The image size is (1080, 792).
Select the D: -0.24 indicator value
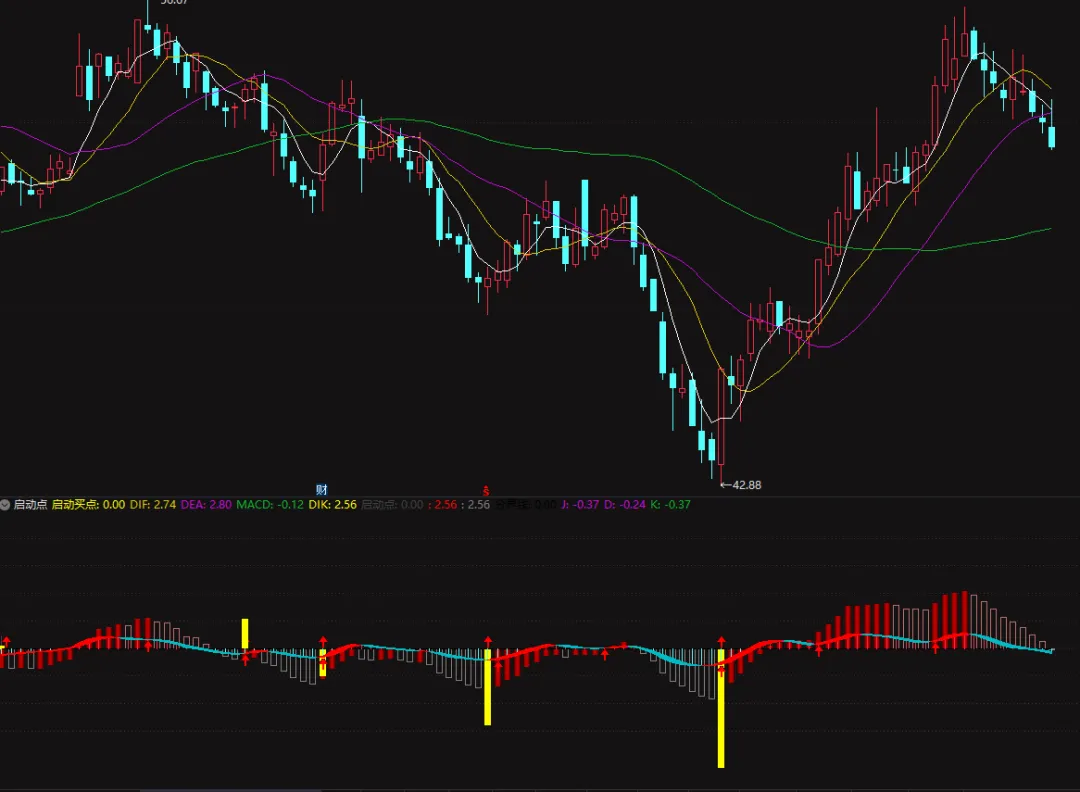(x=625, y=505)
